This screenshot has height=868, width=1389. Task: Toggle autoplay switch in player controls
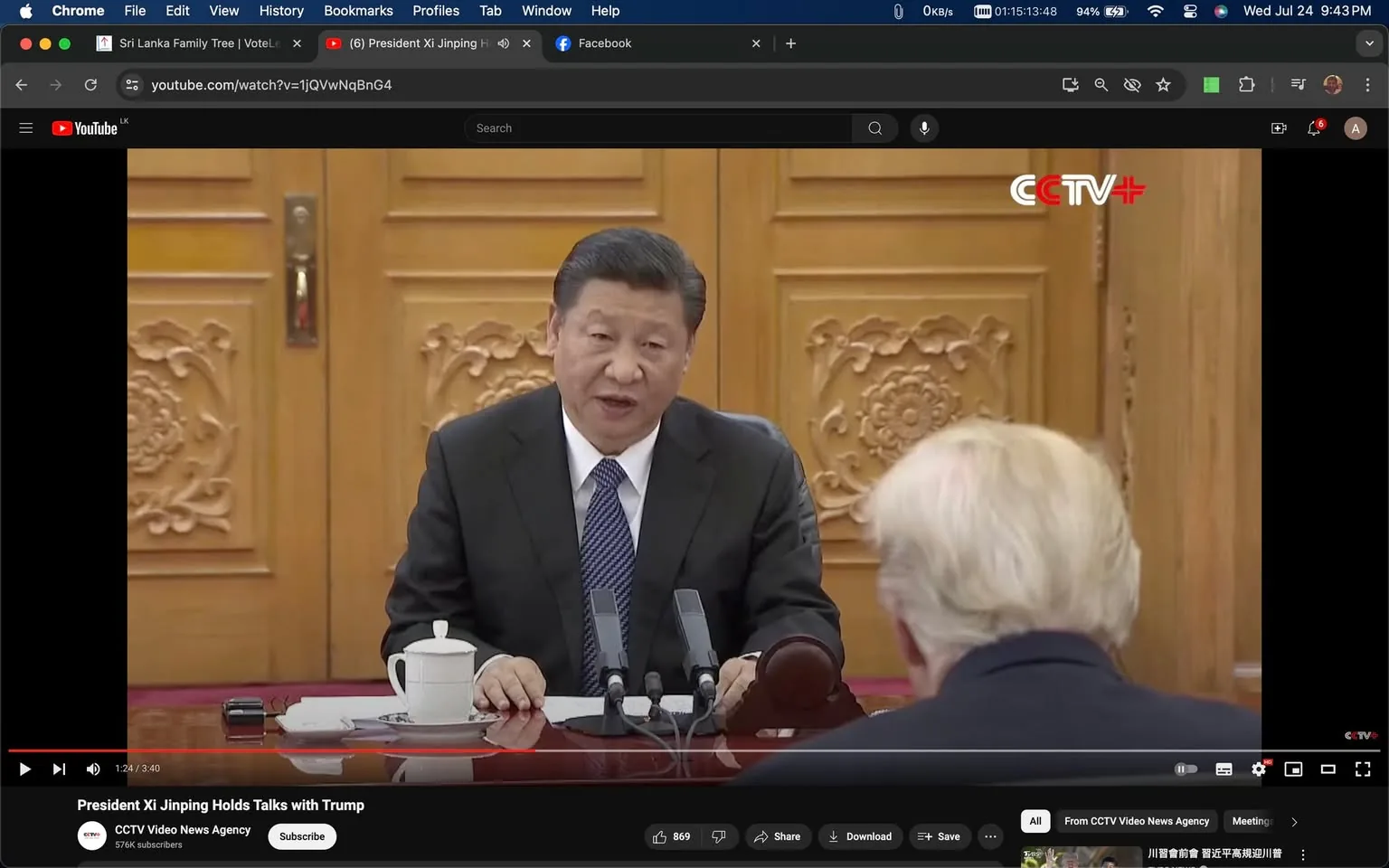(x=1186, y=769)
